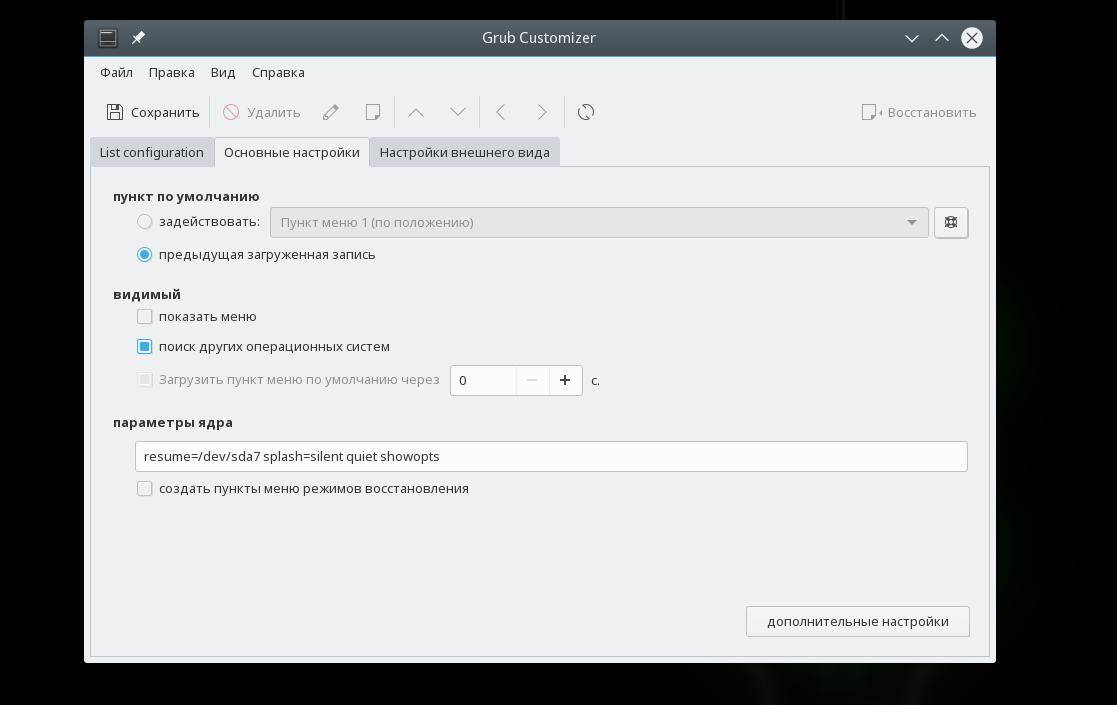
Task: Click the move up arrow icon
Action: pyautogui.click(x=416, y=112)
